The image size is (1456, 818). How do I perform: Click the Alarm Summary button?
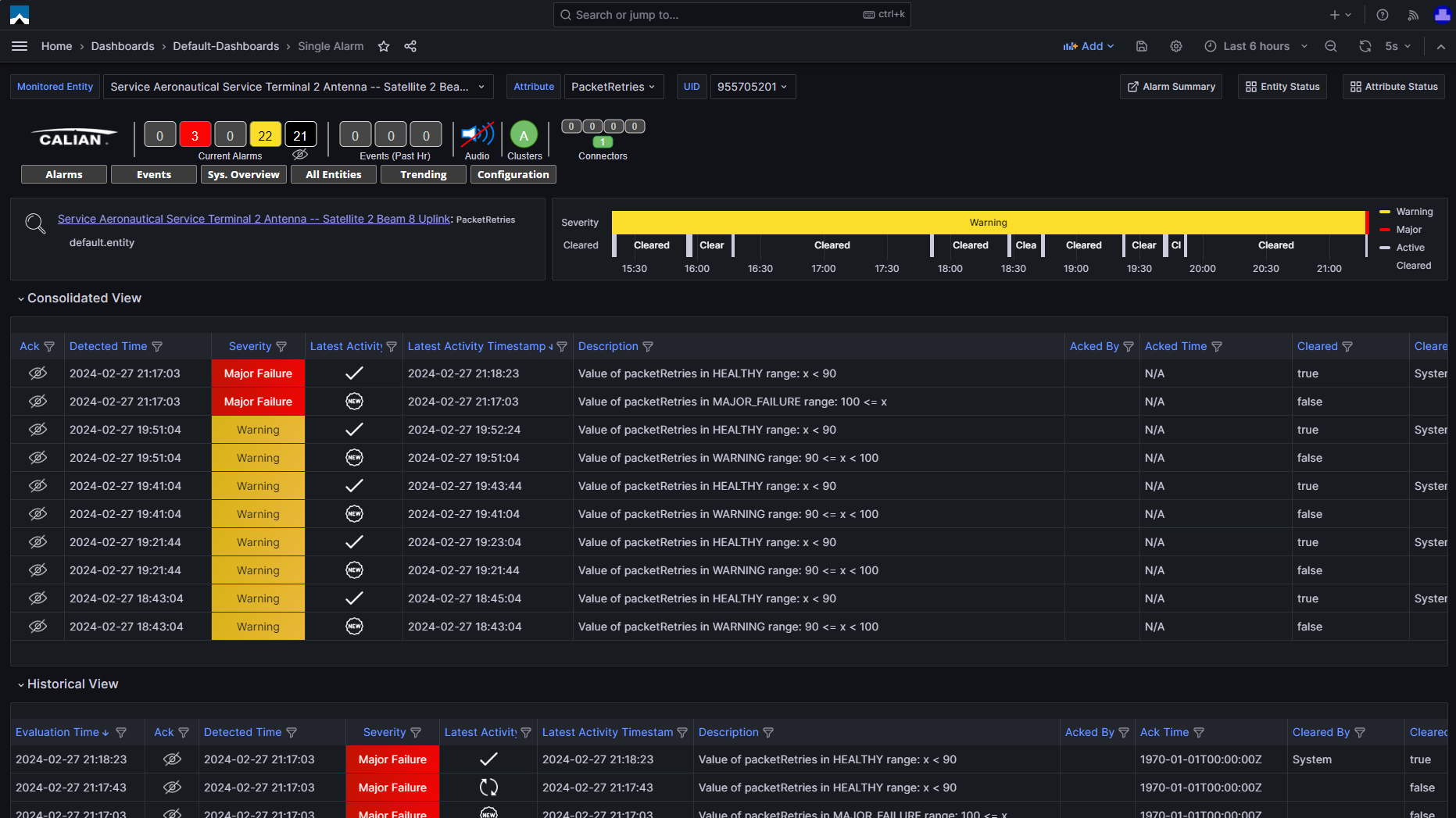point(1171,87)
